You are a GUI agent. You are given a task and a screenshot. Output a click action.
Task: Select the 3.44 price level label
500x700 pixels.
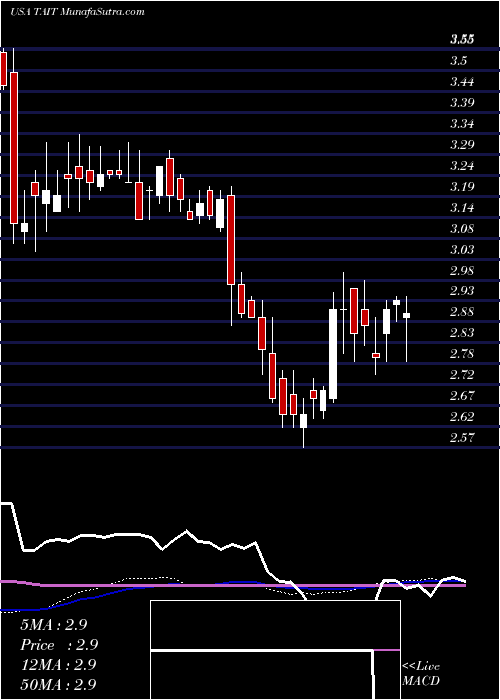pyautogui.click(x=462, y=82)
